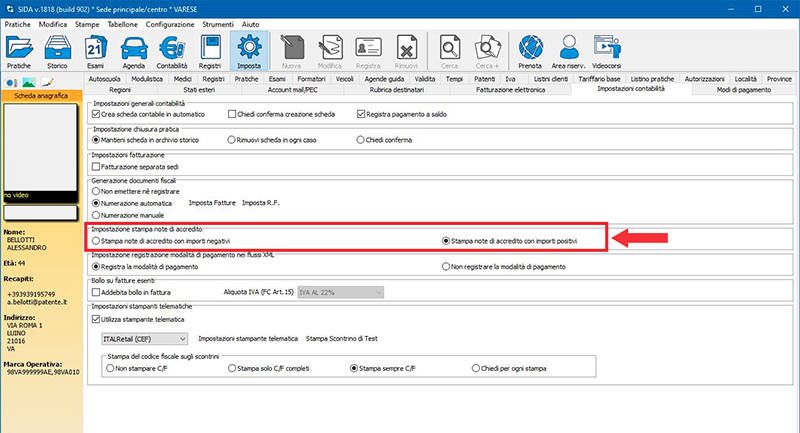This screenshot has height=433, width=800.
Task: Check Addebita bollo in fattura
Action: coord(97,293)
